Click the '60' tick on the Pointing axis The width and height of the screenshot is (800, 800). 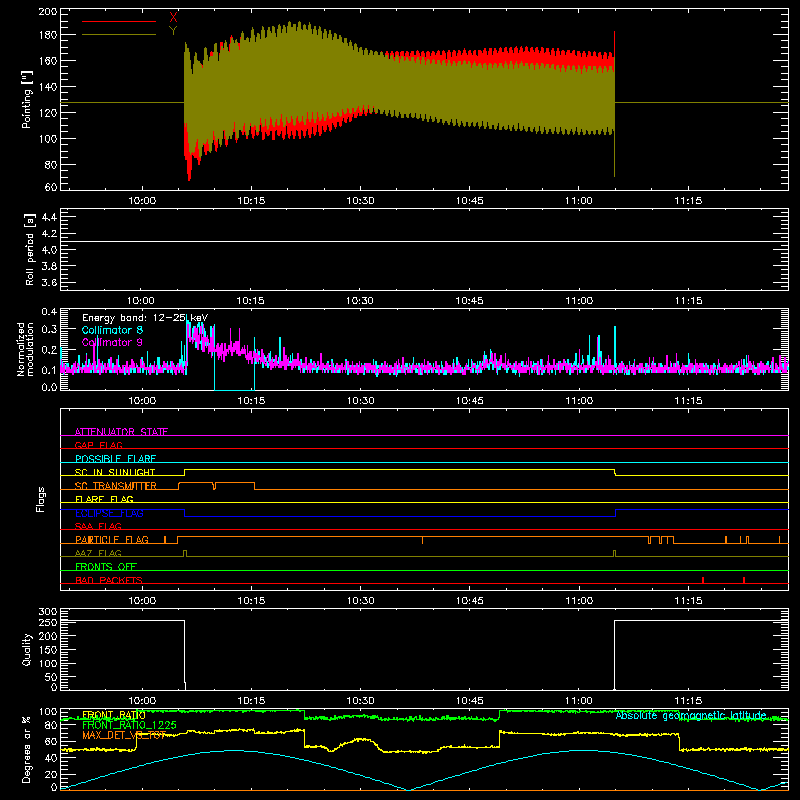click(51, 187)
